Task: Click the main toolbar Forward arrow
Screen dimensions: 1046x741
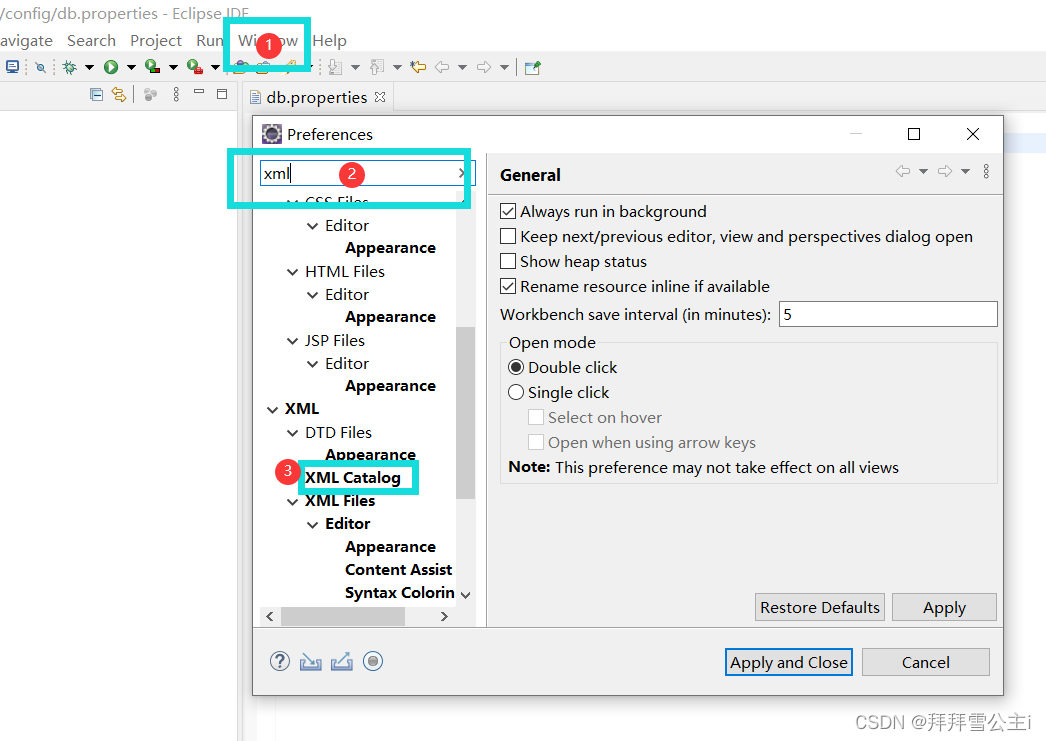Action: click(484, 67)
